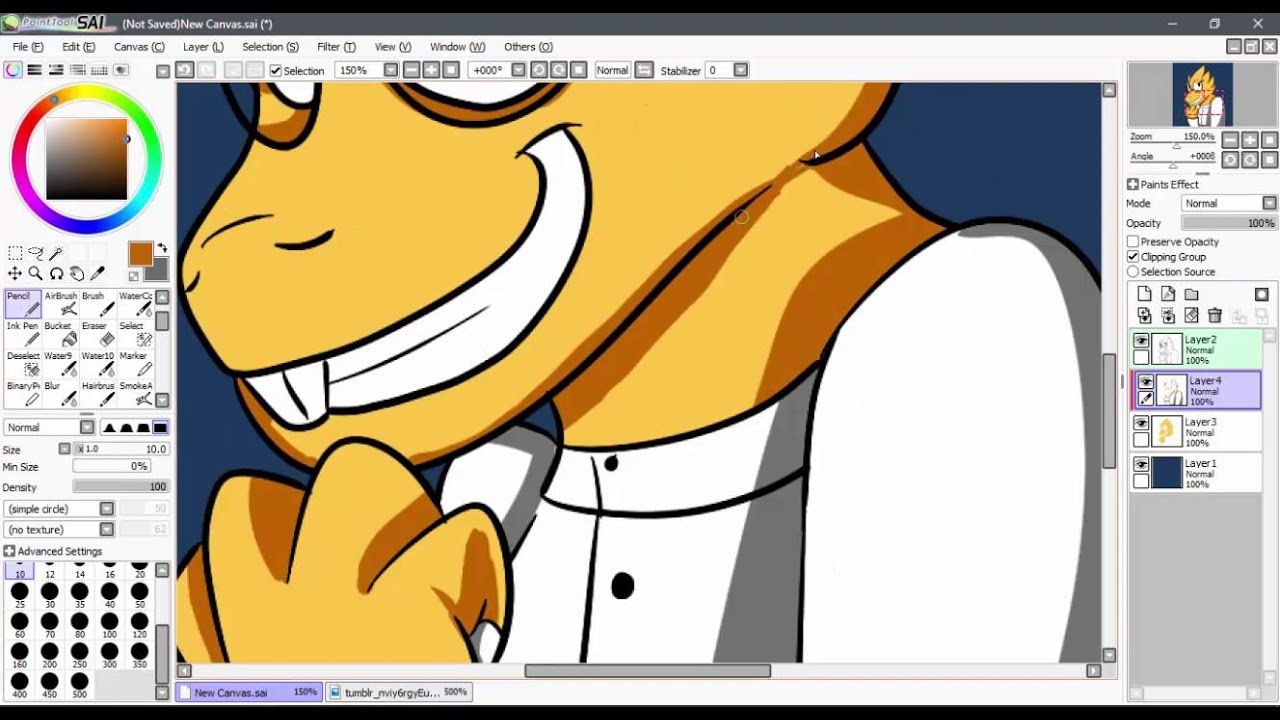Select the Ink Pen tool
The image size is (1280, 720).
(x=23, y=334)
